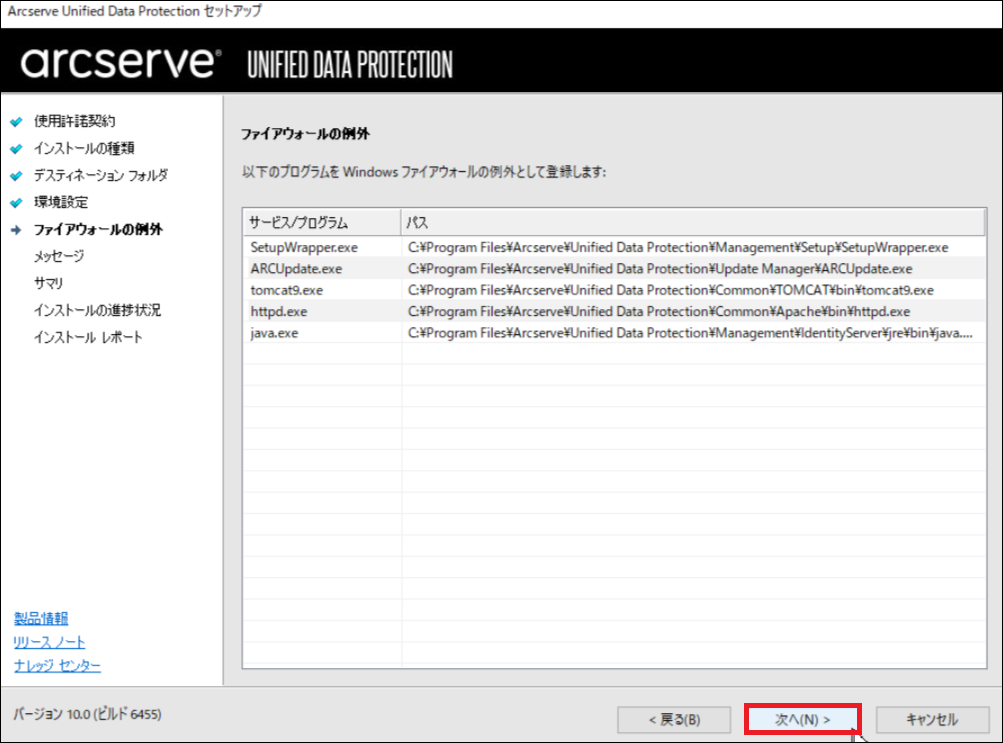Click the arrow icon beside ファイアウォールの例外
Screen dimensions: 1003x743
(x=17, y=230)
